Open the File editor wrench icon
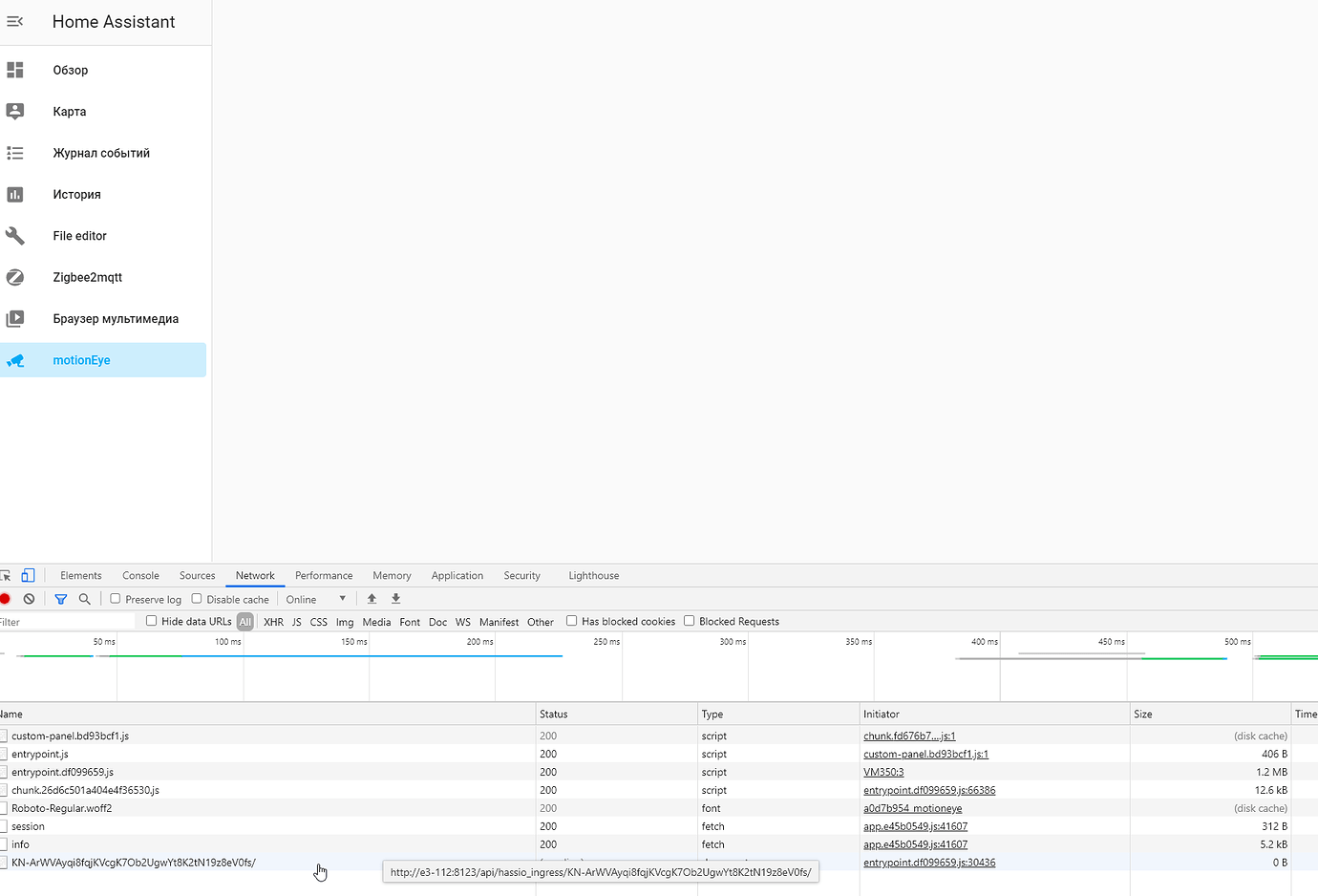 point(14,235)
